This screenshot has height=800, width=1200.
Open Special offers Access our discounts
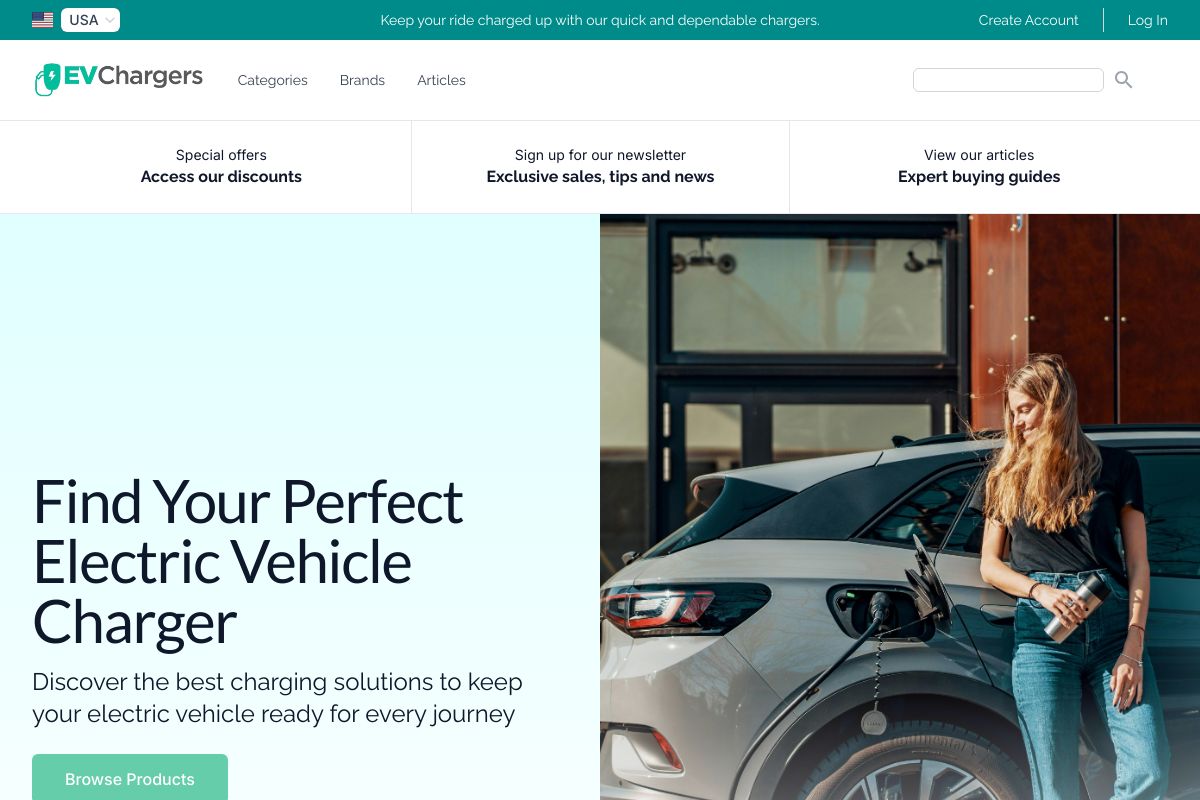point(221,166)
